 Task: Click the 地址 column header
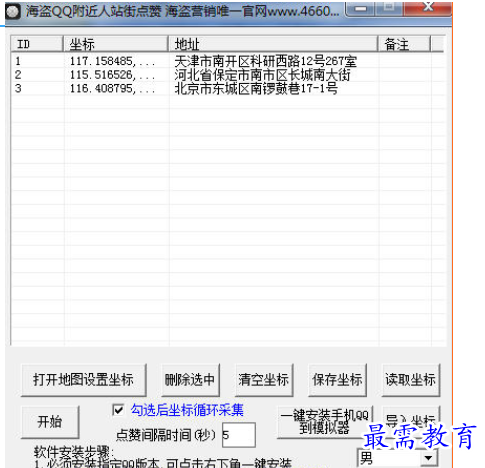[273, 44]
